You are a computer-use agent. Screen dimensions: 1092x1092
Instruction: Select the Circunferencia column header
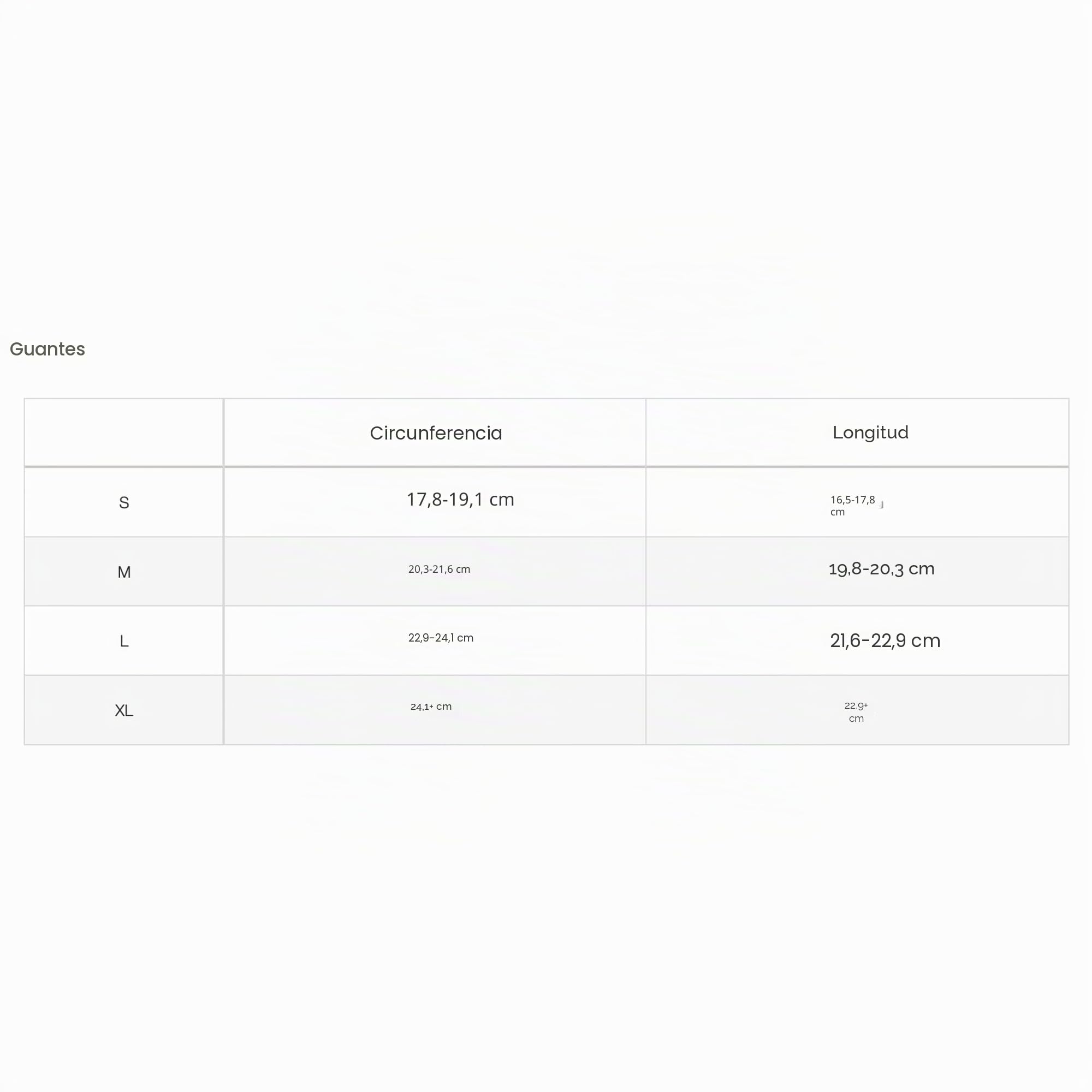pyautogui.click(x=436, y=433)
